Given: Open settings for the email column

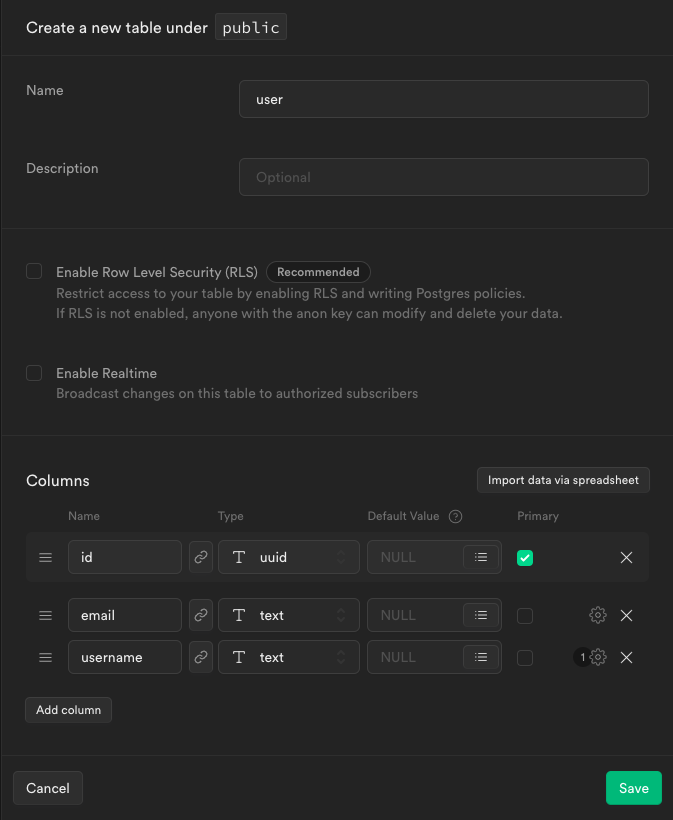Looking at the screenshot, I should point(598,615).
